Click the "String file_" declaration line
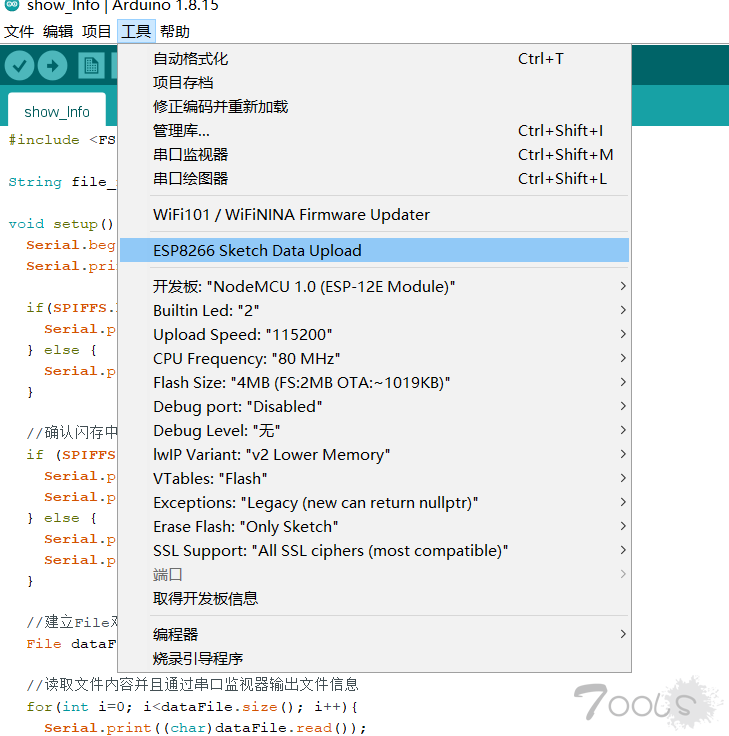Screen dimensions: 729x736 tap(62, 182)
